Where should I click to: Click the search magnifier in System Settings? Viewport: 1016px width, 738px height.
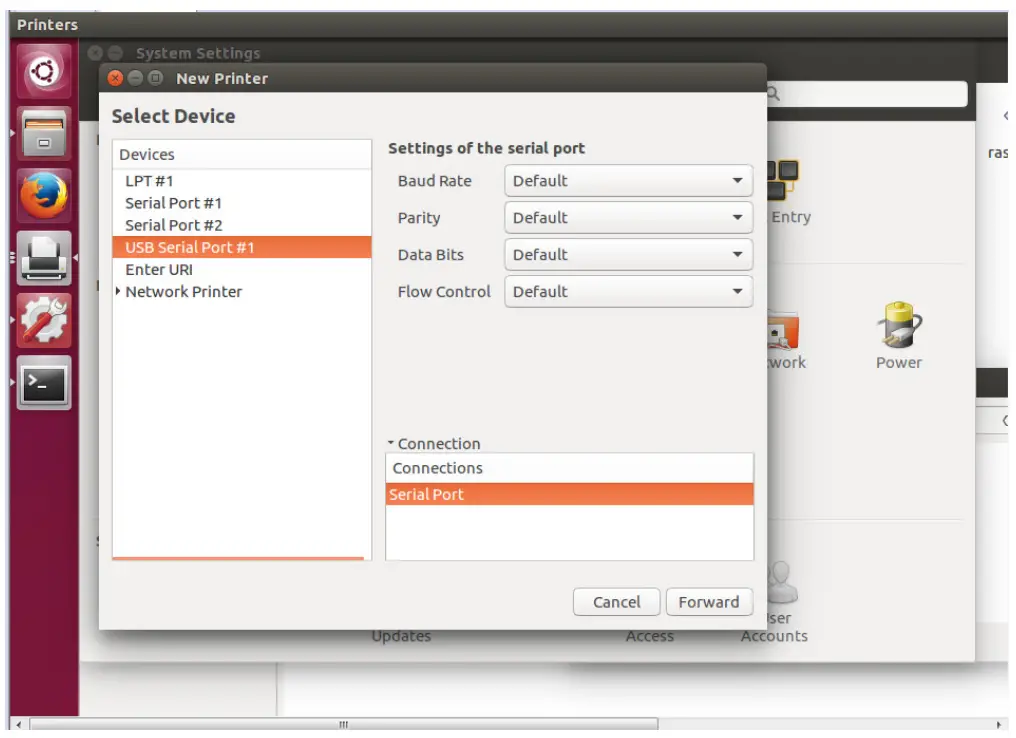coord(774,94)
